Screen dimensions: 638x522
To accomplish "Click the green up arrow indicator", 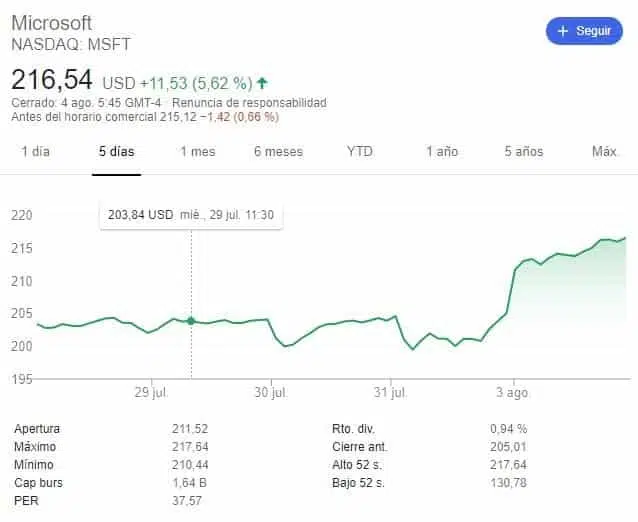I will point(262,84).
